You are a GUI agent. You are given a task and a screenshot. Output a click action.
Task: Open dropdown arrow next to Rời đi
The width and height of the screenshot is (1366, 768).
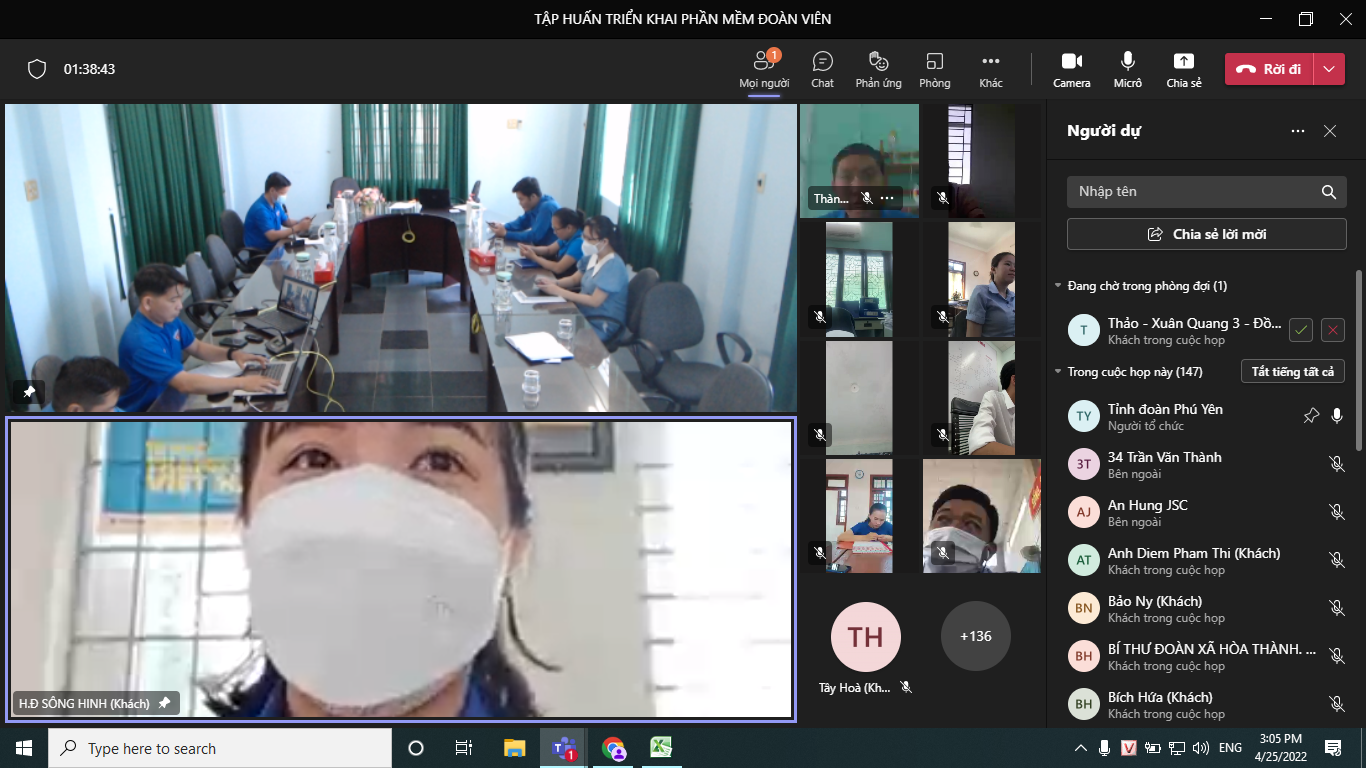1328,69
